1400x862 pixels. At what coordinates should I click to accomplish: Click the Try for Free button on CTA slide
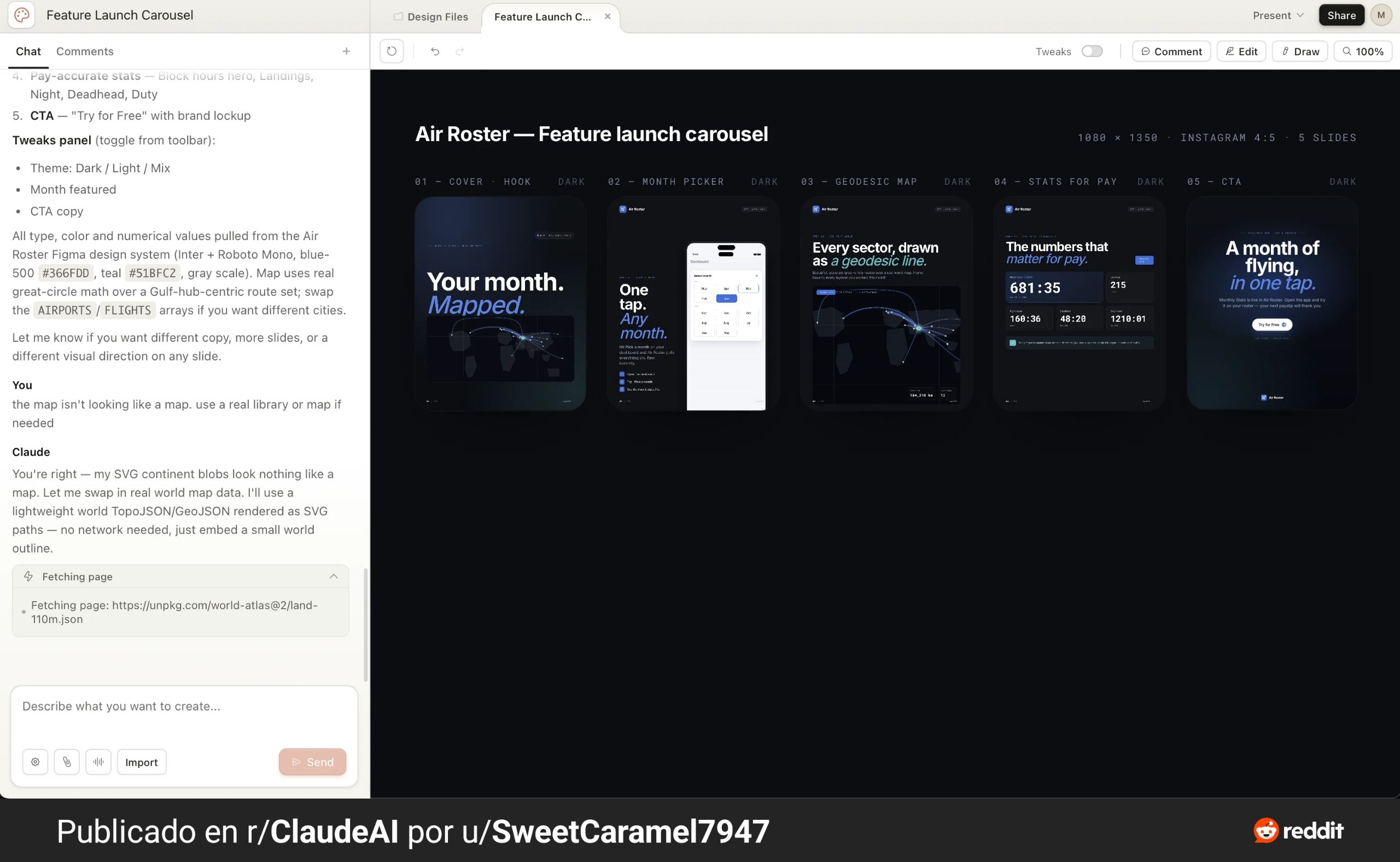[1271, 324]
